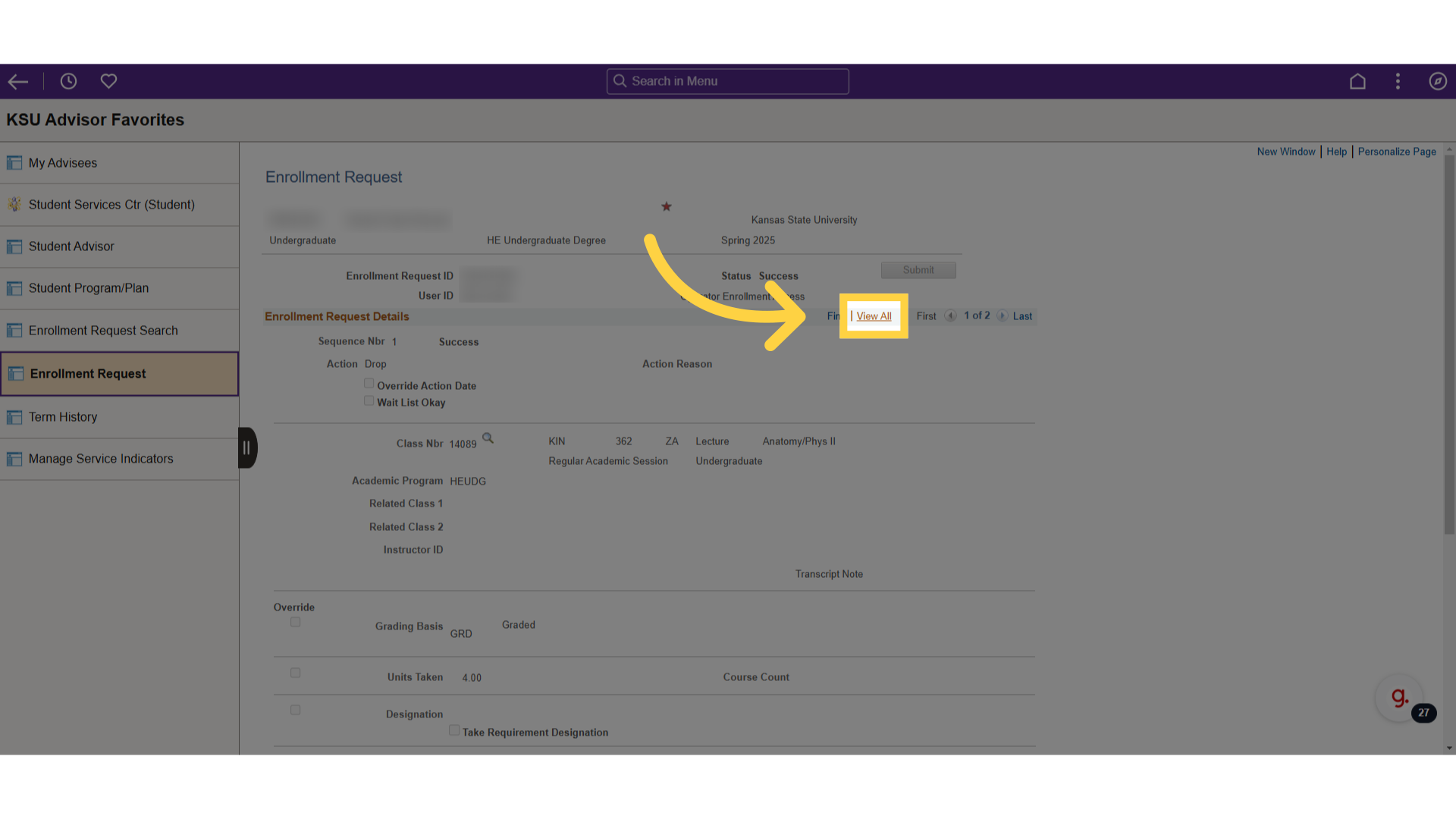The width and height of the screenshot is (1456, 819).
Task: Click the Student Services Ctr icon
Action: point(14,205)
